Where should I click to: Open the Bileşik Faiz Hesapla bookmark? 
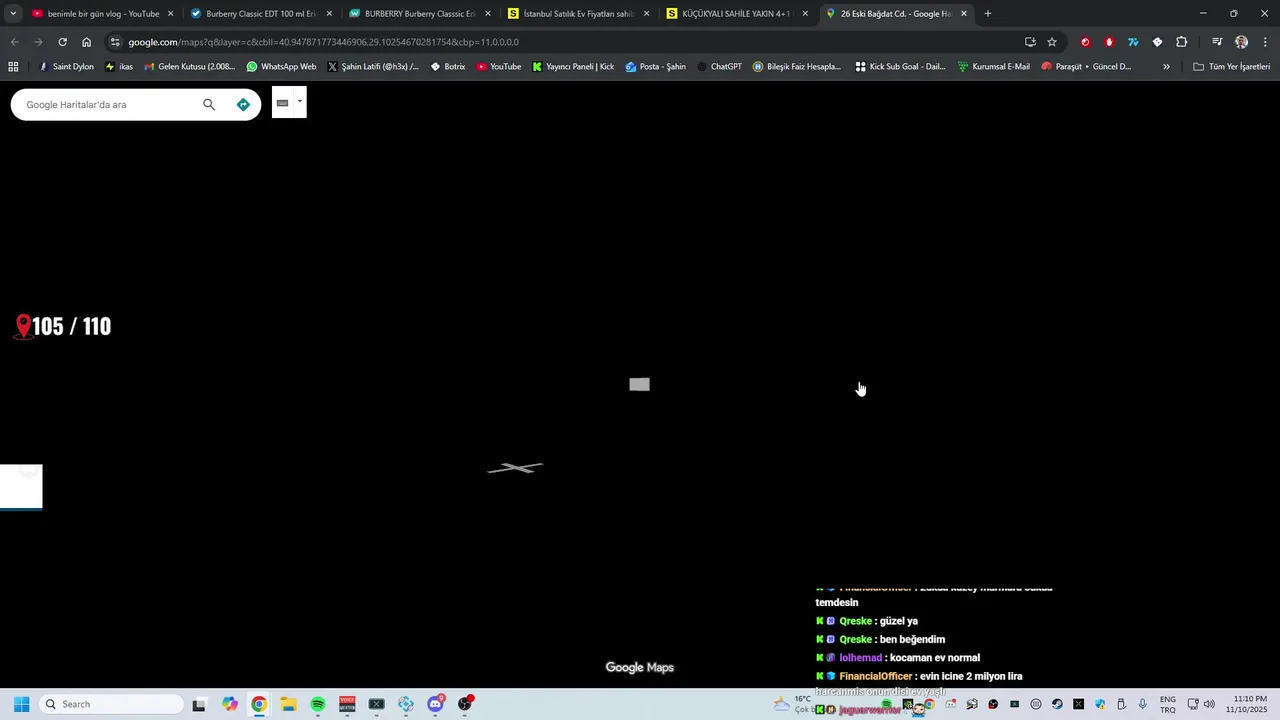pyautogui.click(x=797, y=67)
